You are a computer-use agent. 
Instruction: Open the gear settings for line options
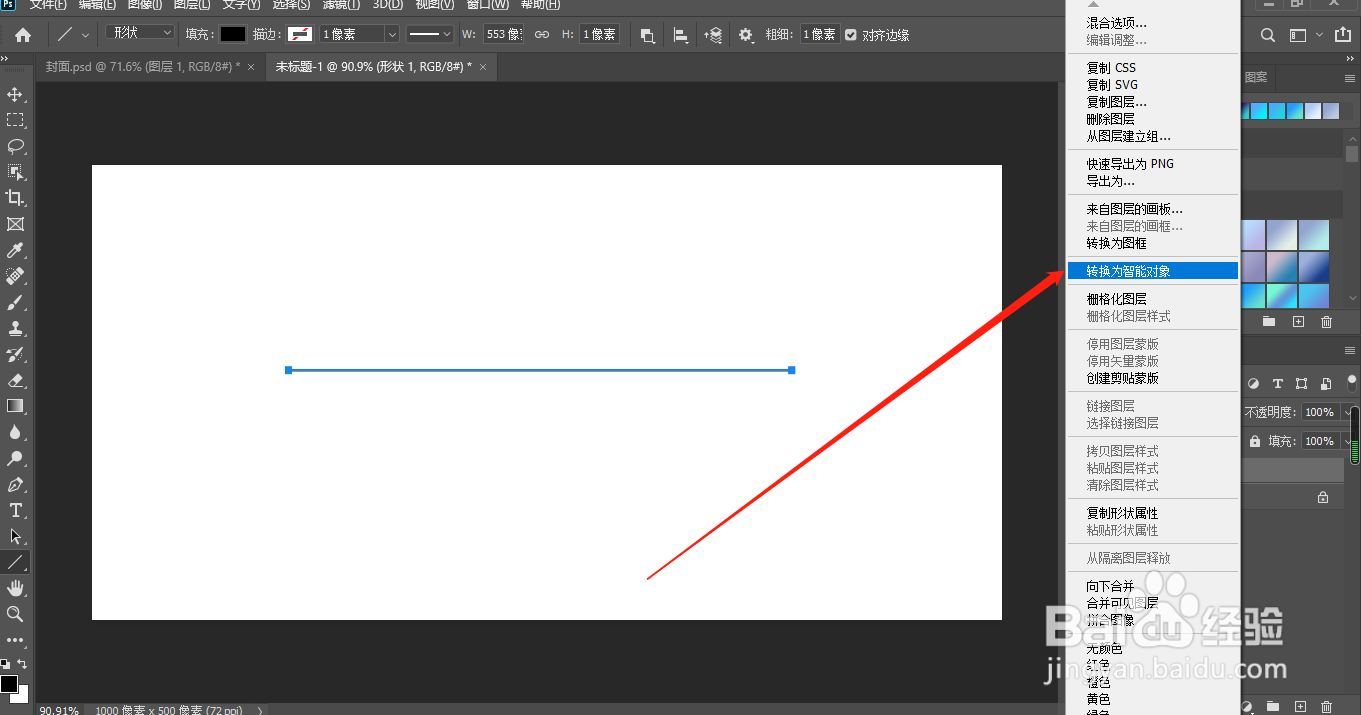[746, 35]
